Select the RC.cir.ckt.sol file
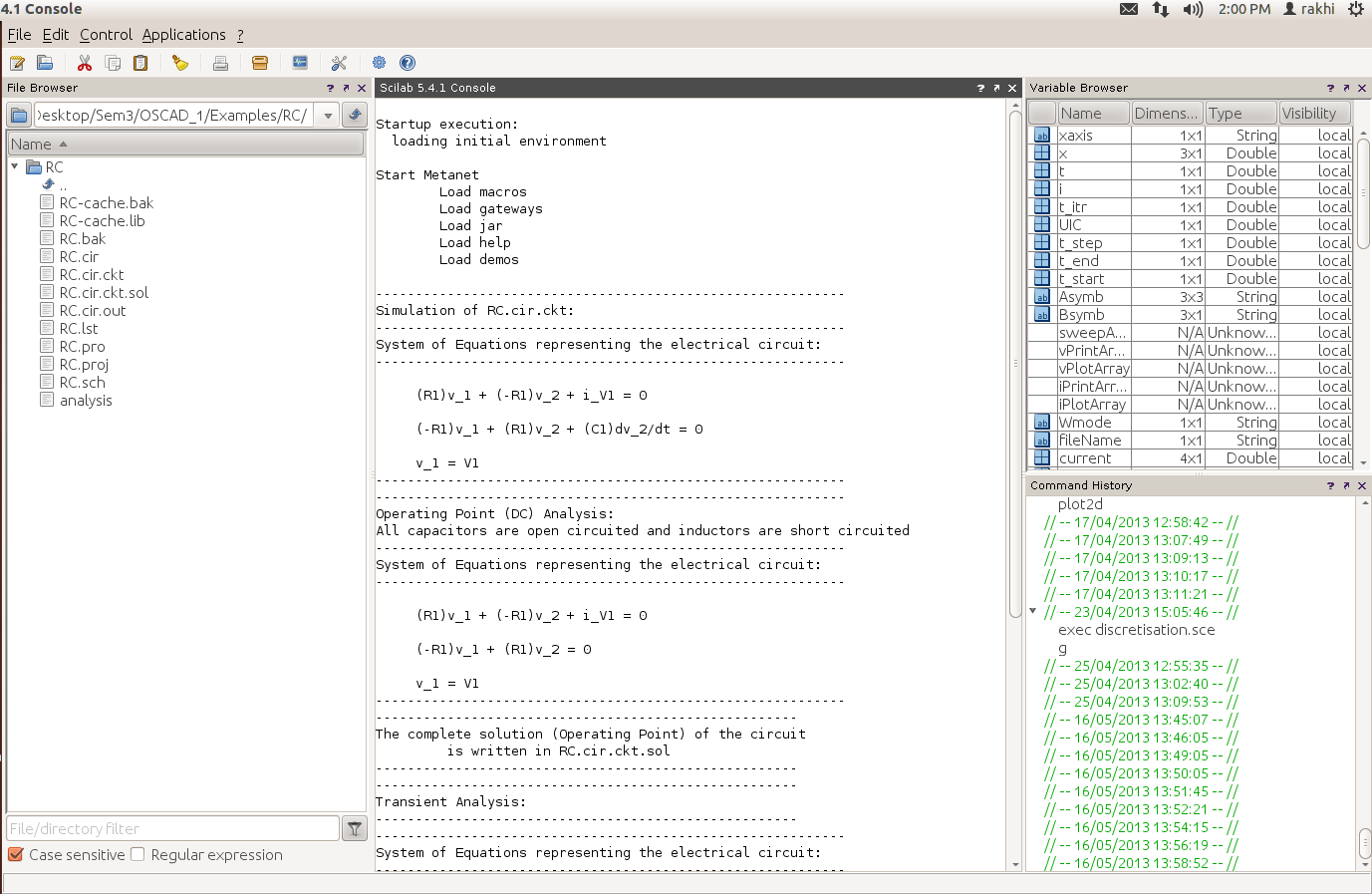 (104, 292)
